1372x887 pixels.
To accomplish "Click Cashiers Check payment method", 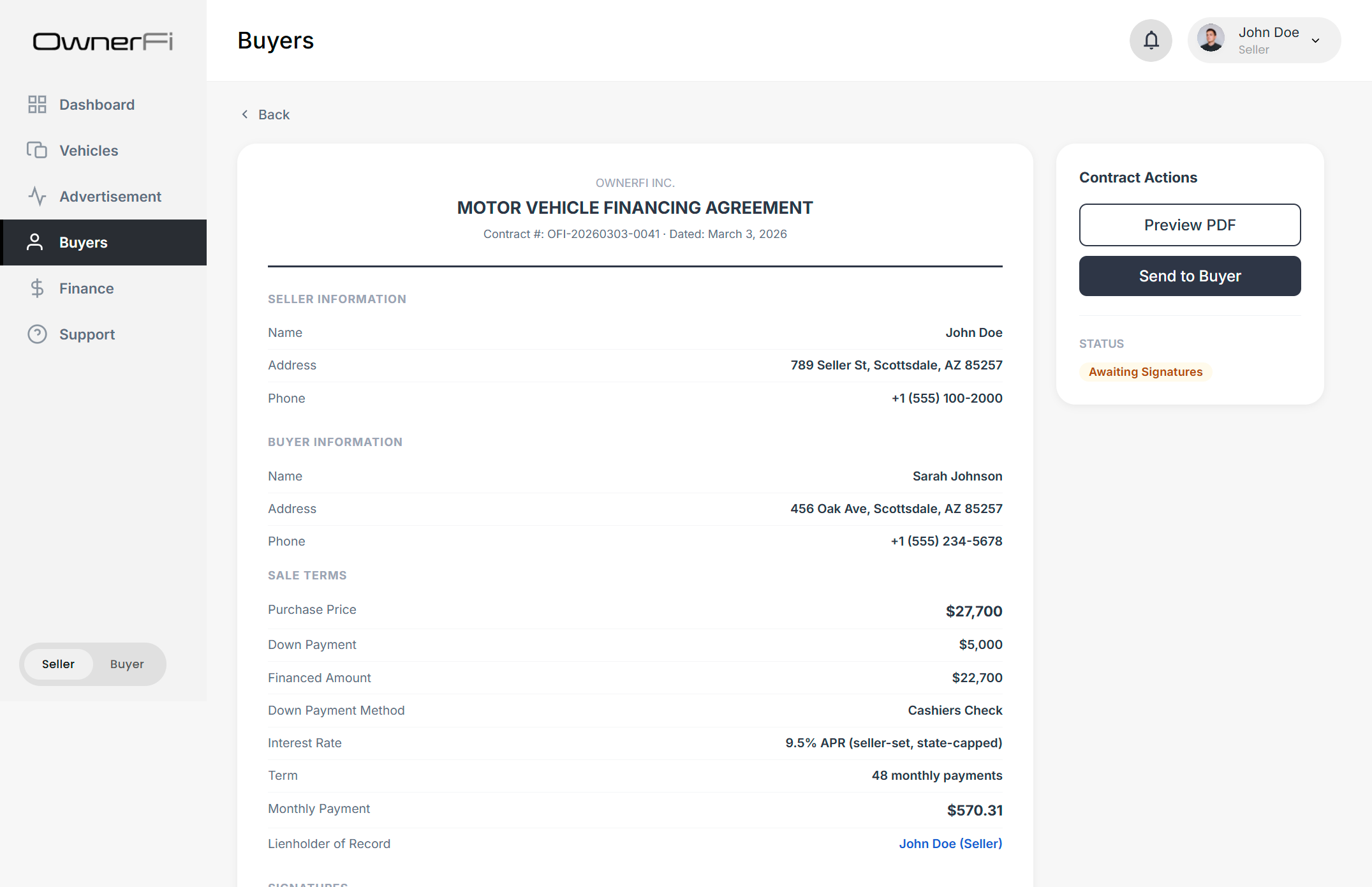I will [955, 710].
